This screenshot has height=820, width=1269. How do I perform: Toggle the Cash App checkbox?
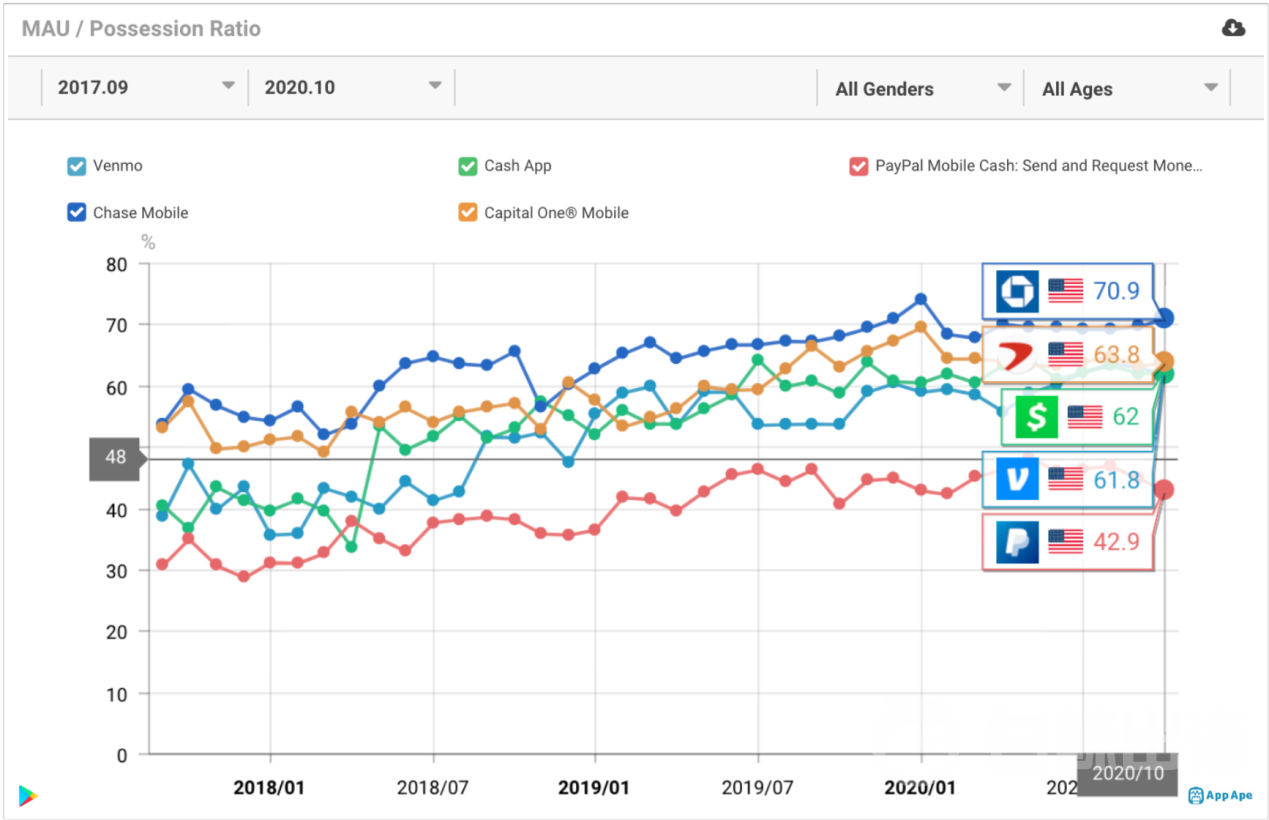click(x=468, y=166)
